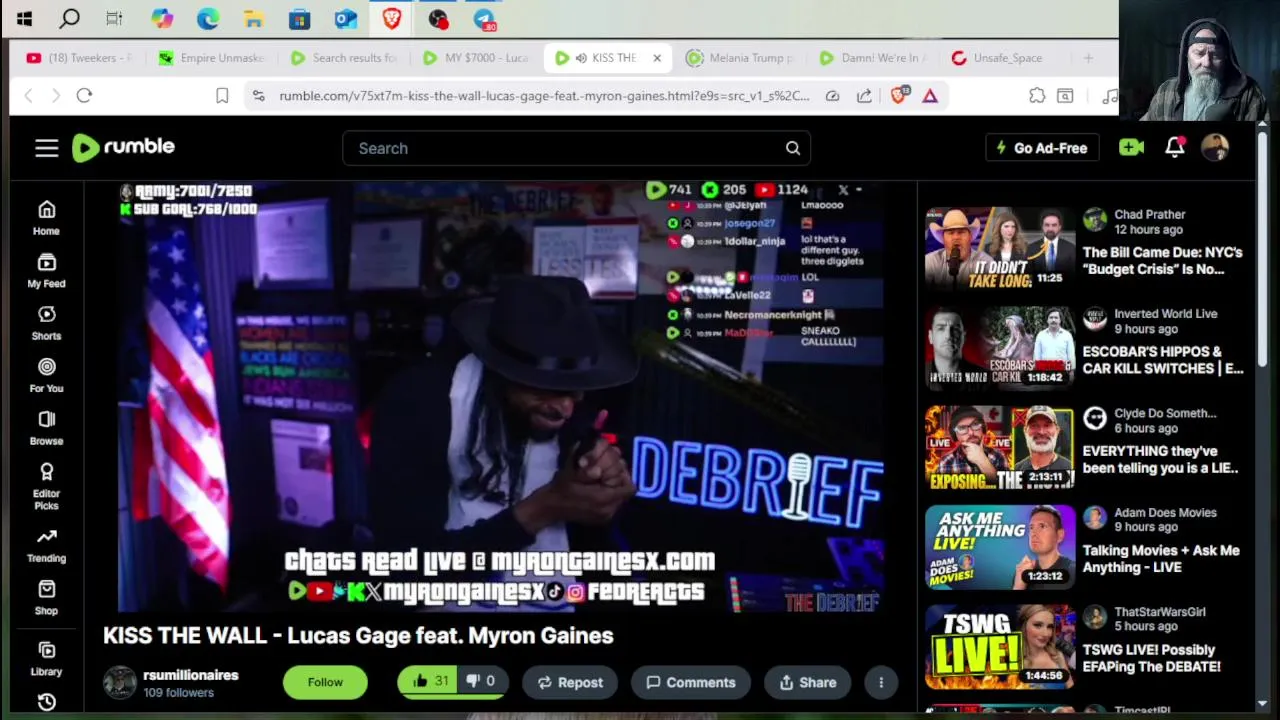Switch to the Search results tab
Screen dimensions: 1280x720
tap(343, 58)
